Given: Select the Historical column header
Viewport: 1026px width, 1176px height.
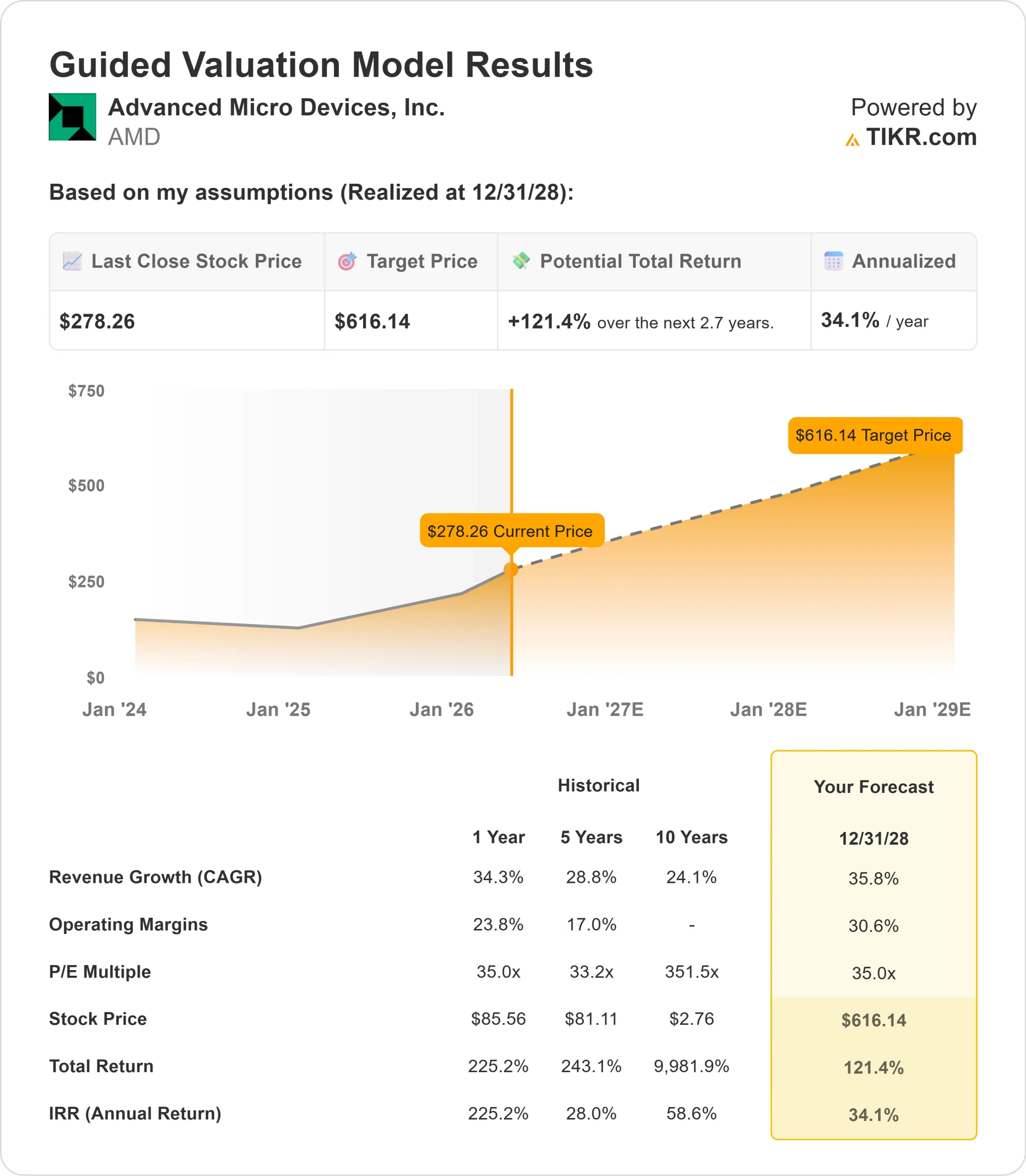Looking at the screenshot, I should 599,786.
